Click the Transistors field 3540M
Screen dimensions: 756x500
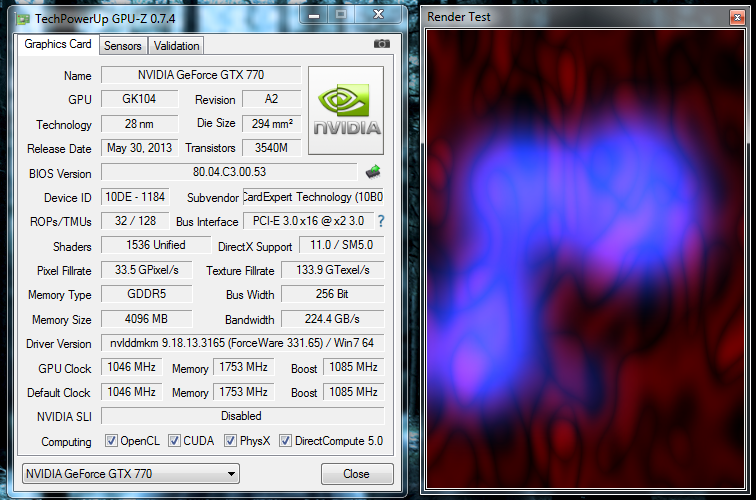tap(271, 148)
